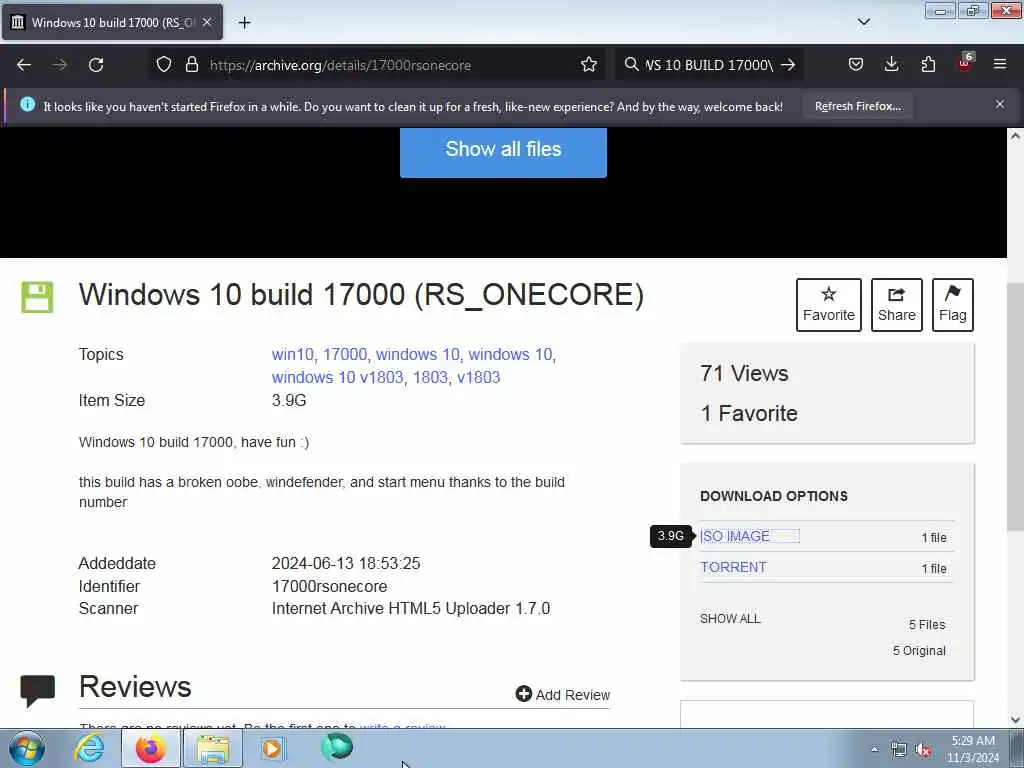
Task: Click the page title Windows 10 build 17000 (RS_ONECORE)
Action: 361,295
